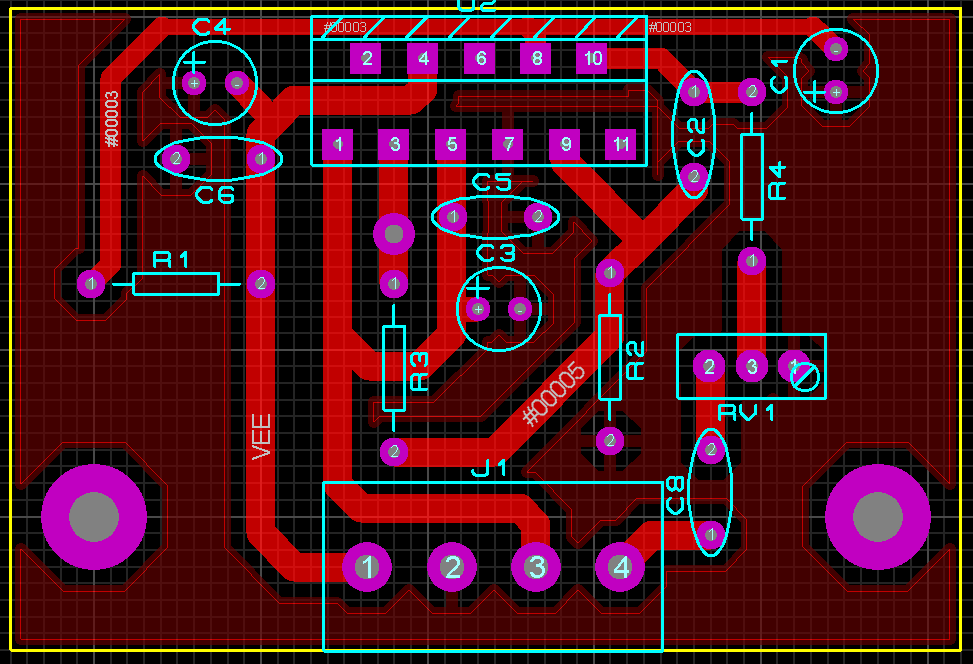Select pad 2 of IC U2
The height and width of the screenshot is (664, 973).
coord(365,58)
